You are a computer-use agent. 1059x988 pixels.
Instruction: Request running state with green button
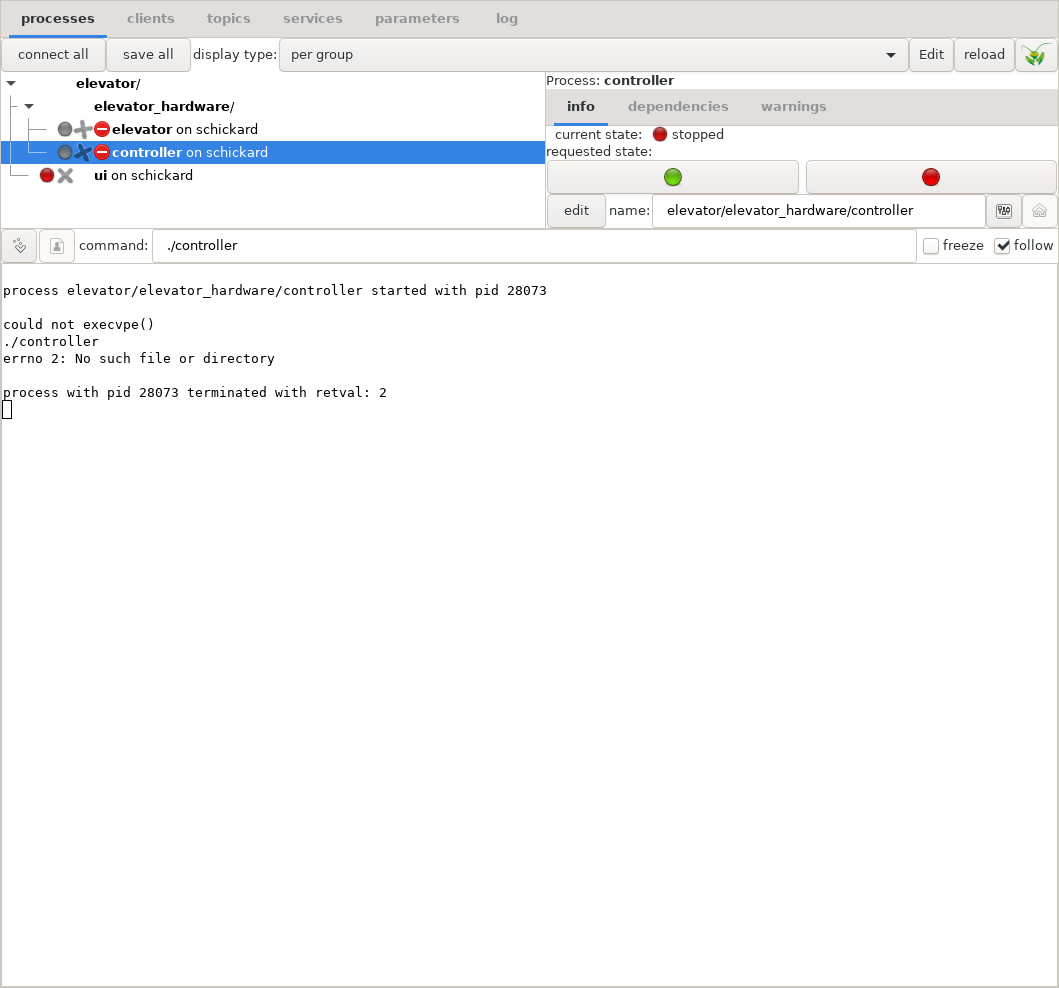[673, 177]
